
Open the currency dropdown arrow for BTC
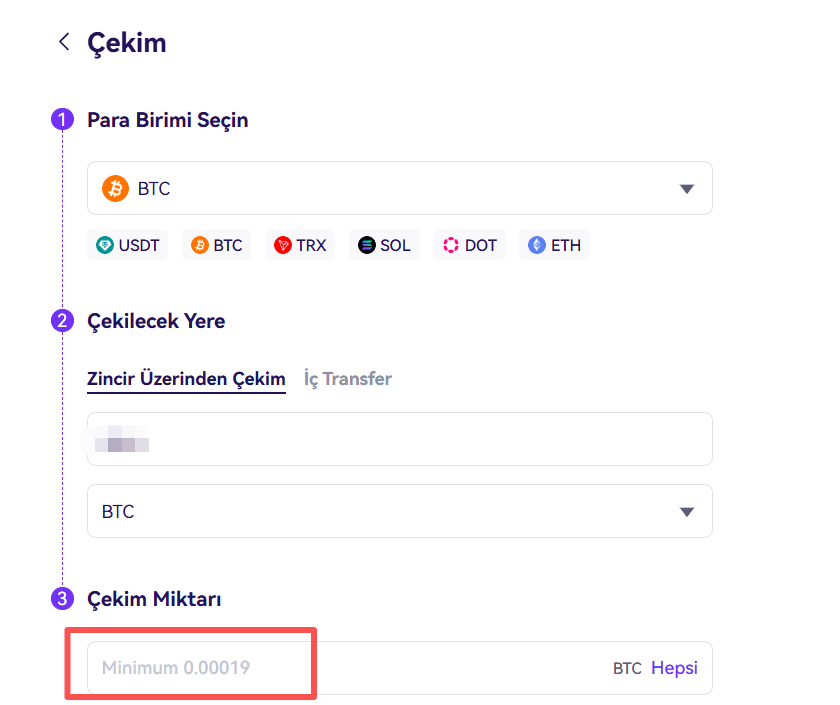(x=687, y=189)
